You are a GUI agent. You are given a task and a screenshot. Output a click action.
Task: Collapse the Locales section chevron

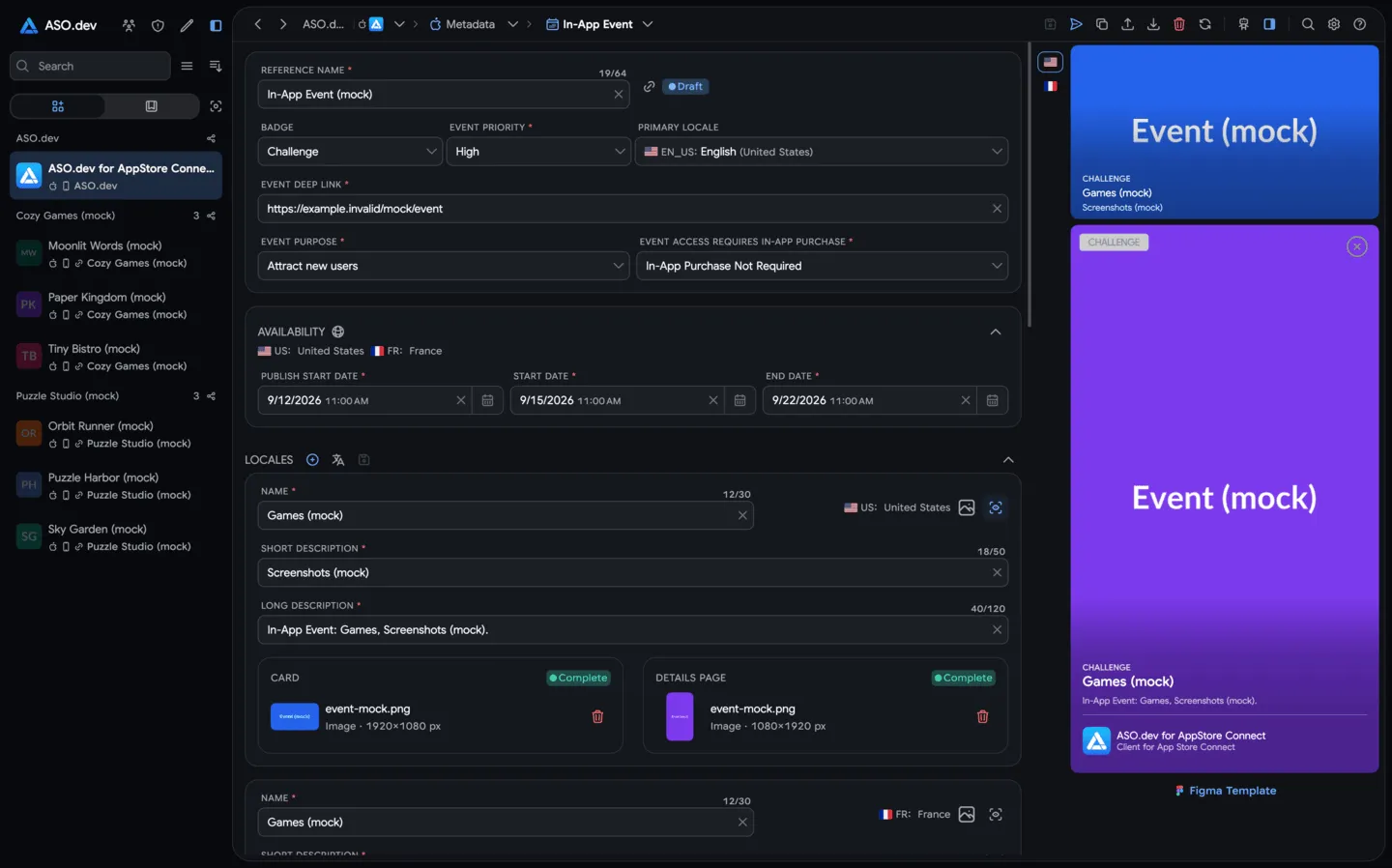point(1008,460)
